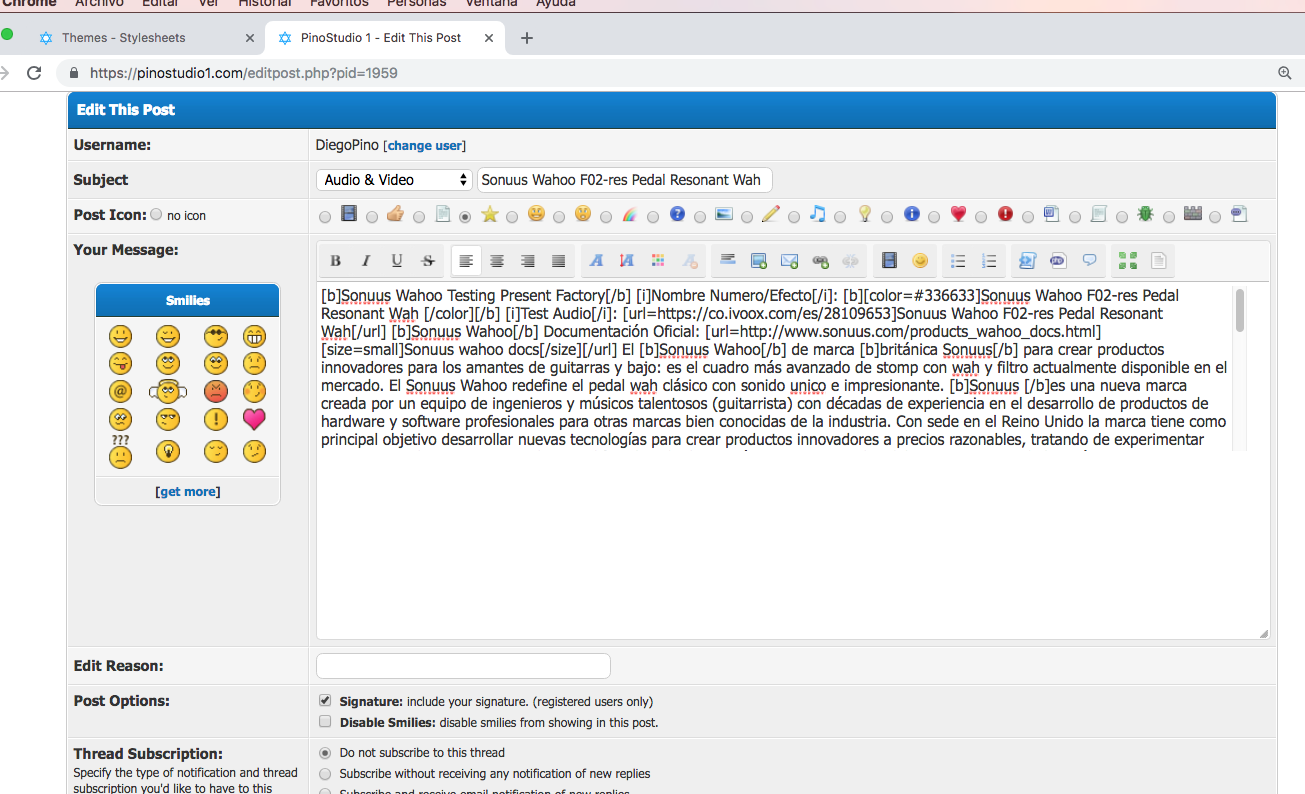Center align the text

497,261
